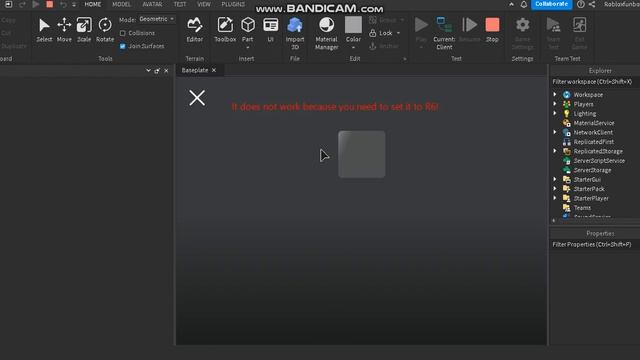Viewport: 640px width, 360px height.
Task: Close the Baseplate tab
Action: click(214, 70)
